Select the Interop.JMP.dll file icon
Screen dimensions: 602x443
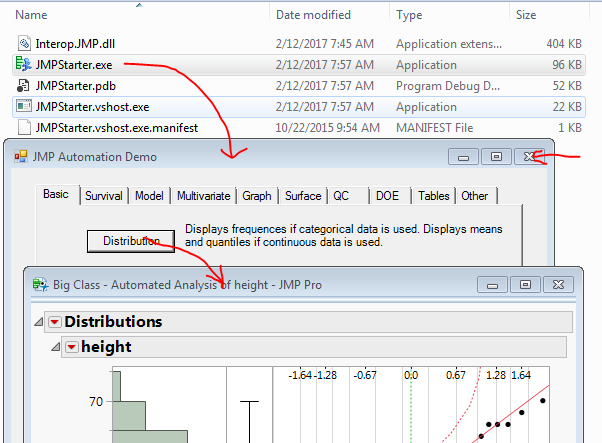pyautogui.click(x=24, y=43)
